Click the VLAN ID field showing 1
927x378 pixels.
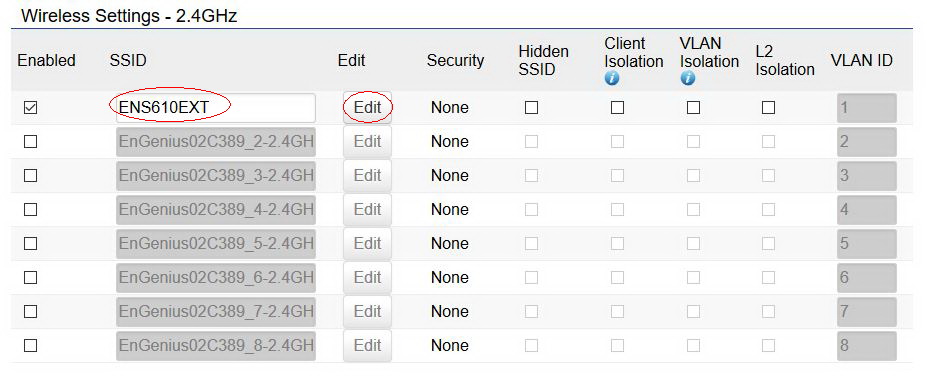[x=867, y=108]
